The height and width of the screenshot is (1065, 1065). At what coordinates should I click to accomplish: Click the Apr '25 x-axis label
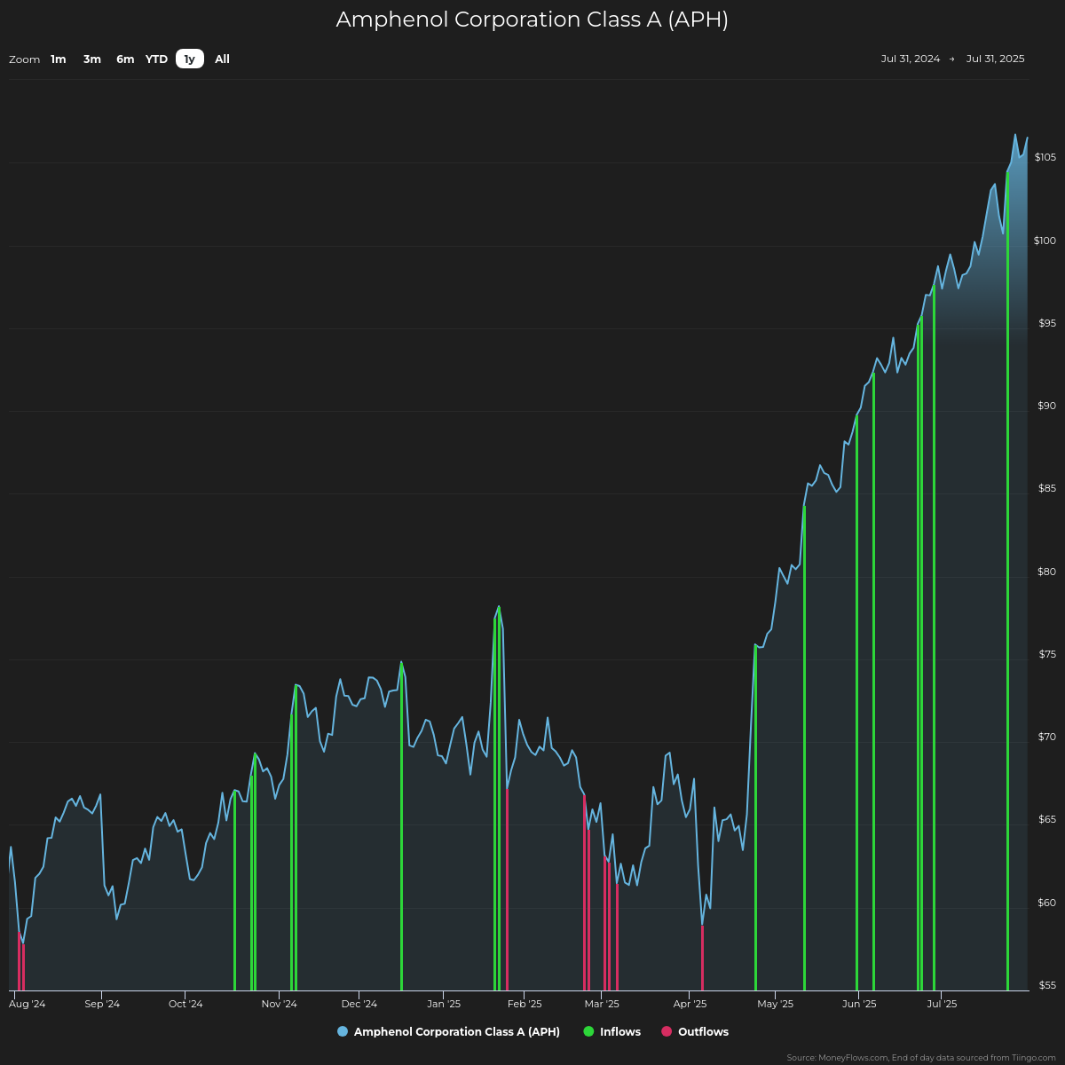point(690,1004)
